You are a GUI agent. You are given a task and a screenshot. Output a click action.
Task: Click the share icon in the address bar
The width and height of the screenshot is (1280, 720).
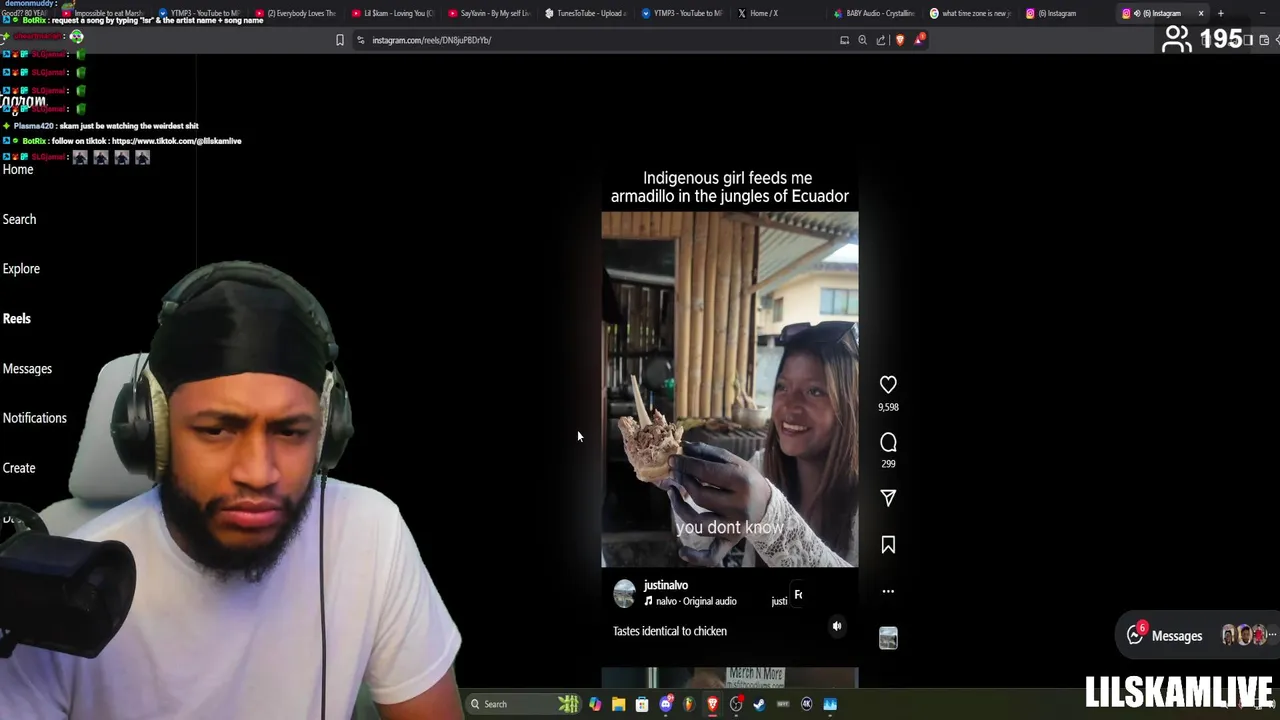[881, 40]
